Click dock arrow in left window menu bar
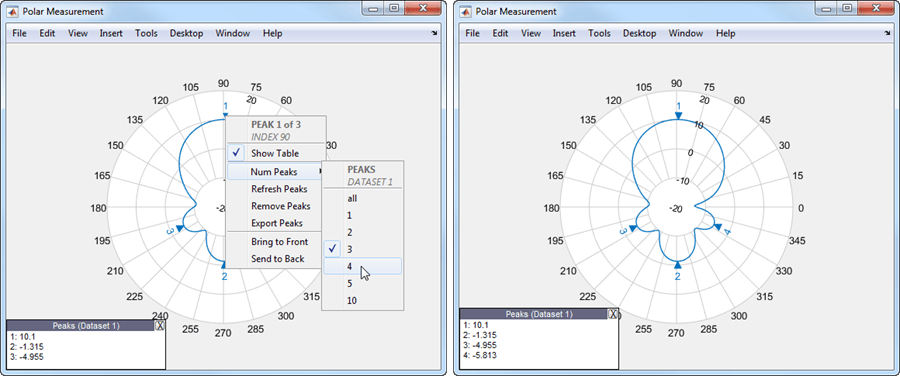900x376 pixels. pyautogui.click(x=434, y=34)
